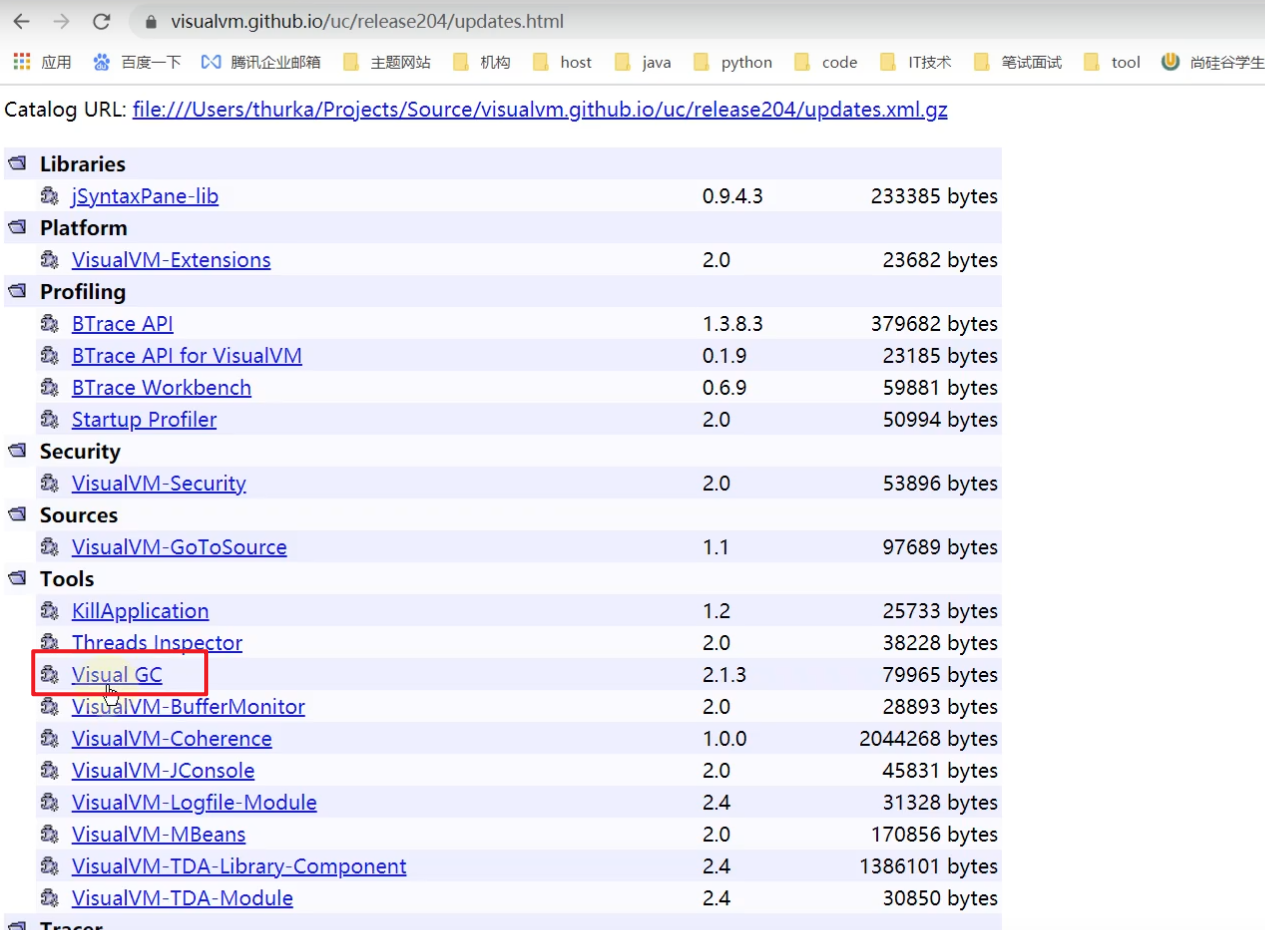Click module icon beside Startup Profiler
The height and width of the screenshot is (930, 1265).
click(x=50, y=420)
